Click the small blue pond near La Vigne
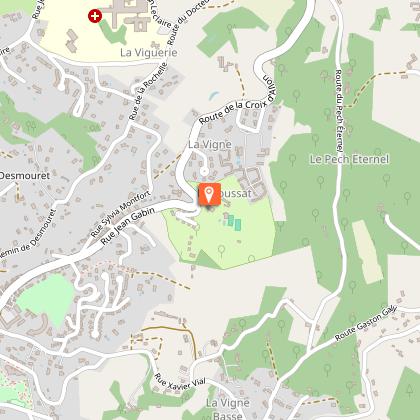Screen dimensions: 420x420 (x=214, y=96)
